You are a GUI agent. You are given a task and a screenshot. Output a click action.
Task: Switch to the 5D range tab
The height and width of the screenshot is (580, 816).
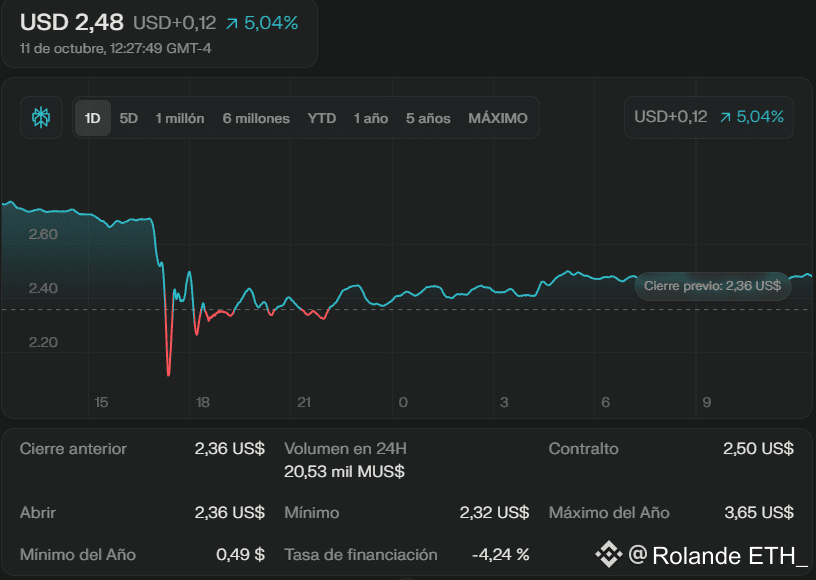(129, 118)
